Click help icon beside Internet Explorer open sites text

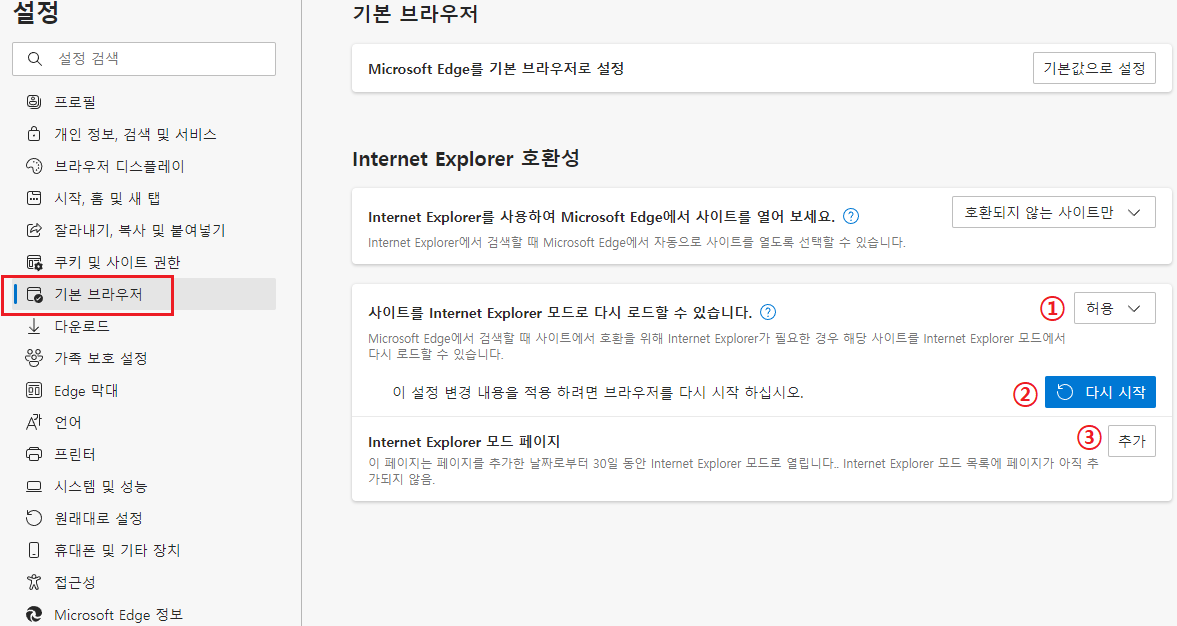(x=850, y=216)
